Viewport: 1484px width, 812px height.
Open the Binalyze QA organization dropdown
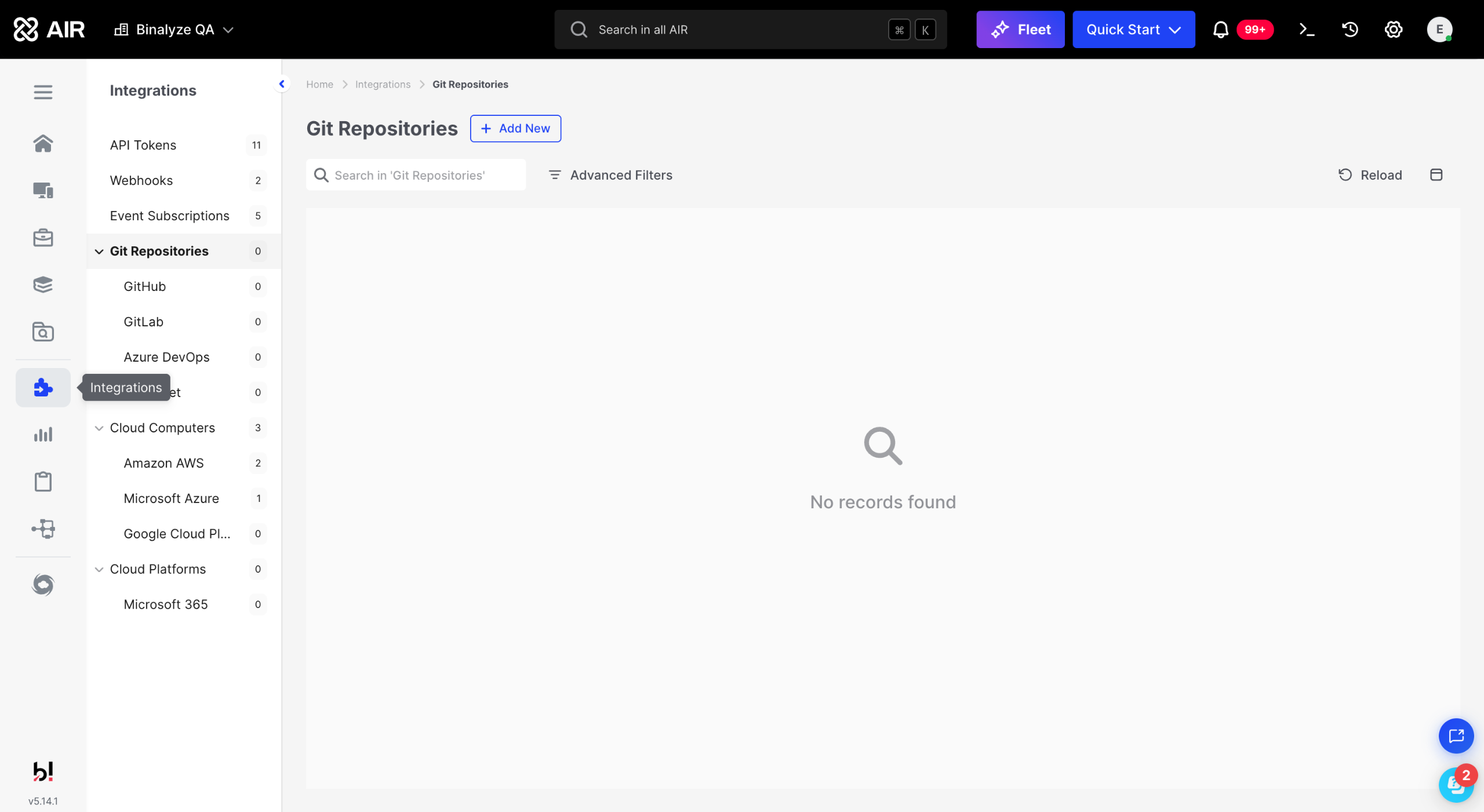[174, 30]
